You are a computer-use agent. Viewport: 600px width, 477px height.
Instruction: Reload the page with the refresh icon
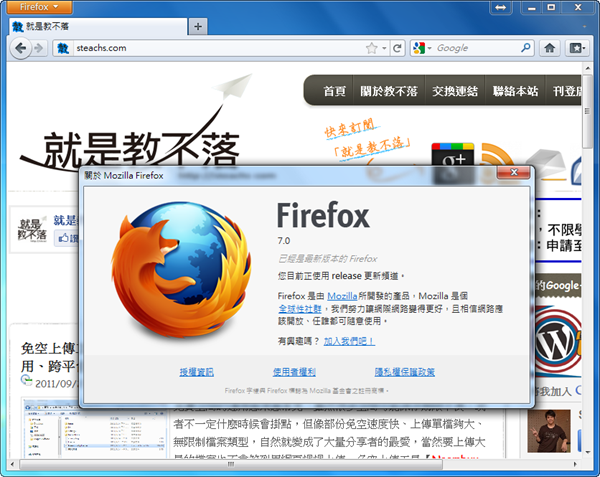click(x=397, y=48)
